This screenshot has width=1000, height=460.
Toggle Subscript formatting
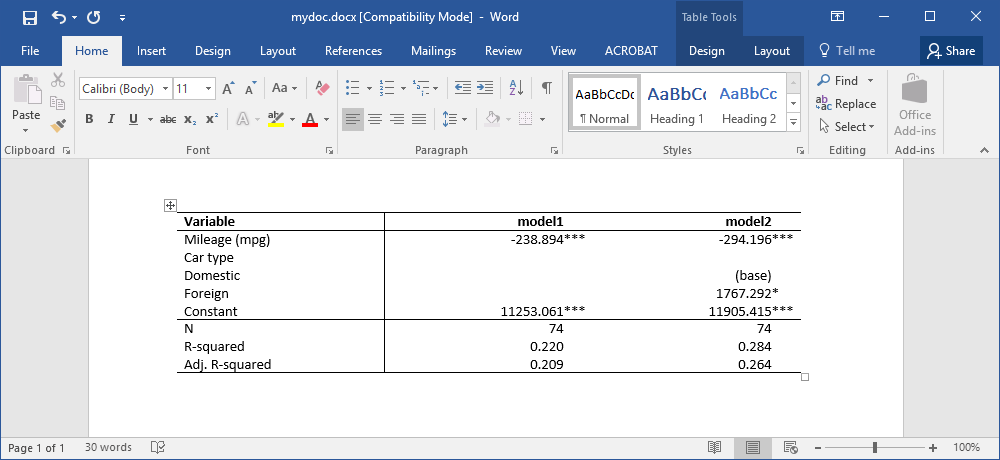(x=190, y=119)
